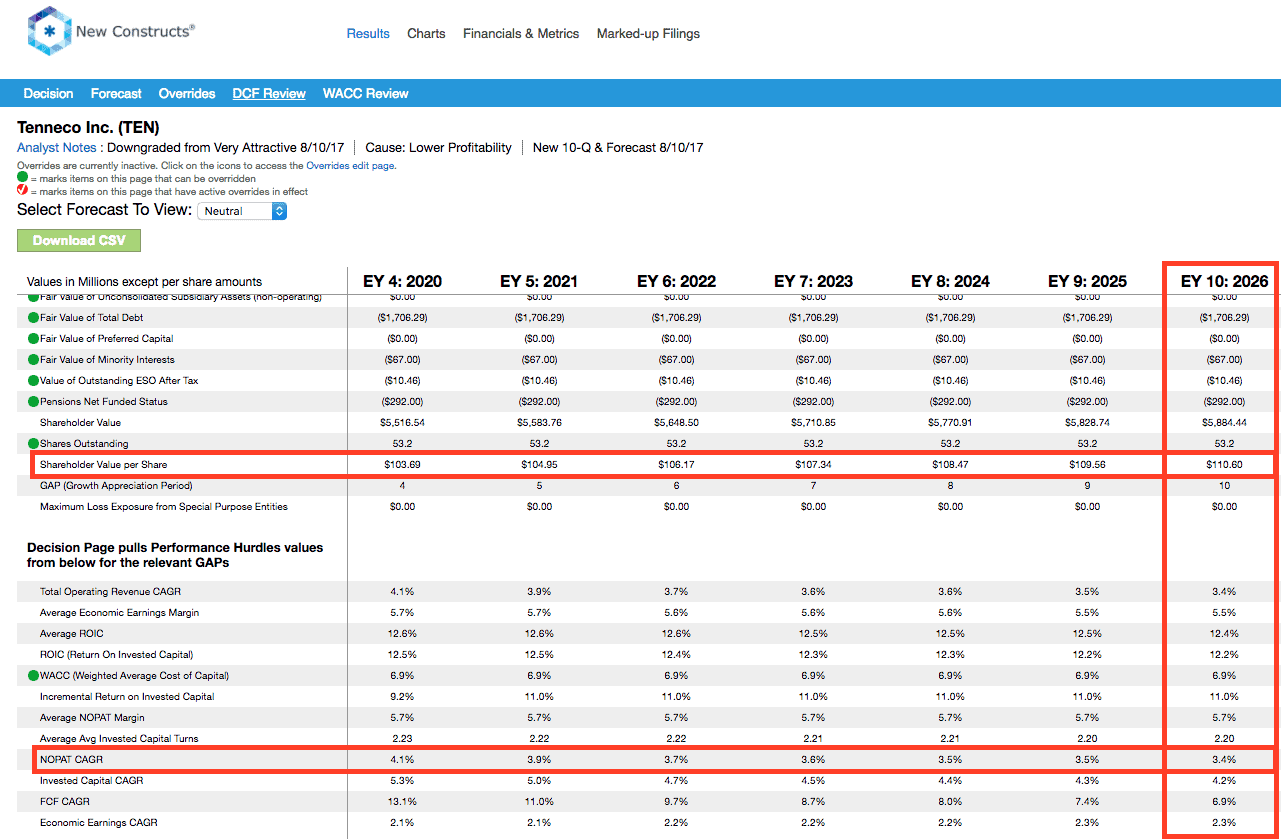The width and height of the screenshot is (1281, 839).
Task: Switch to the Overrides tab
Action: 187,93
